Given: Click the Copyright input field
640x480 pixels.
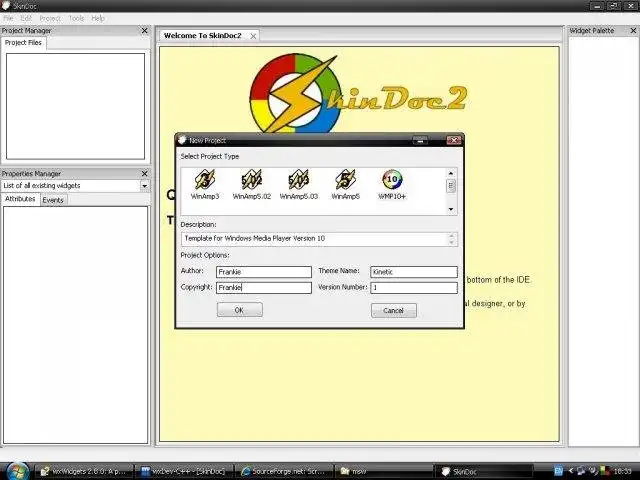Looking at the screenshot, I should [x=264, y=288].
